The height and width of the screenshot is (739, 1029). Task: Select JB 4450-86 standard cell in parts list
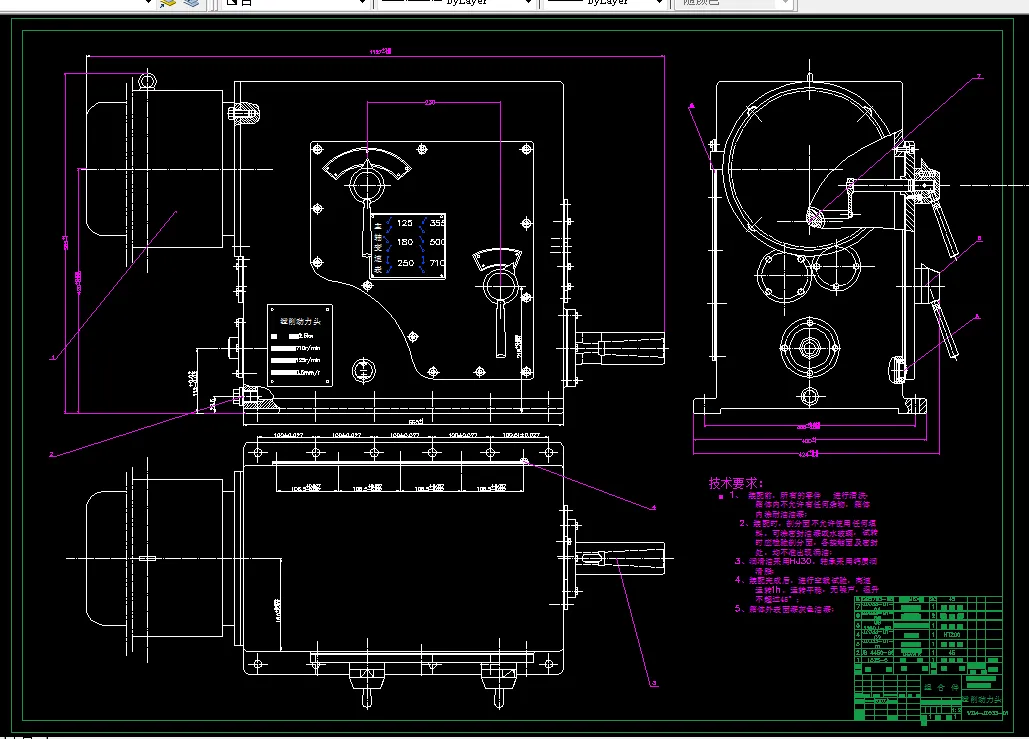tap(877, 653)
